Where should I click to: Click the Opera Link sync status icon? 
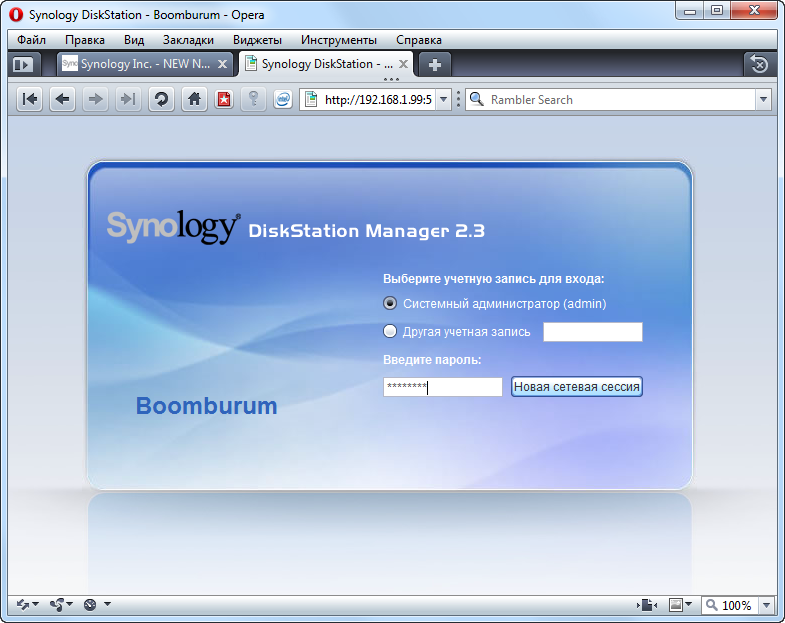(x=23, y=605)
